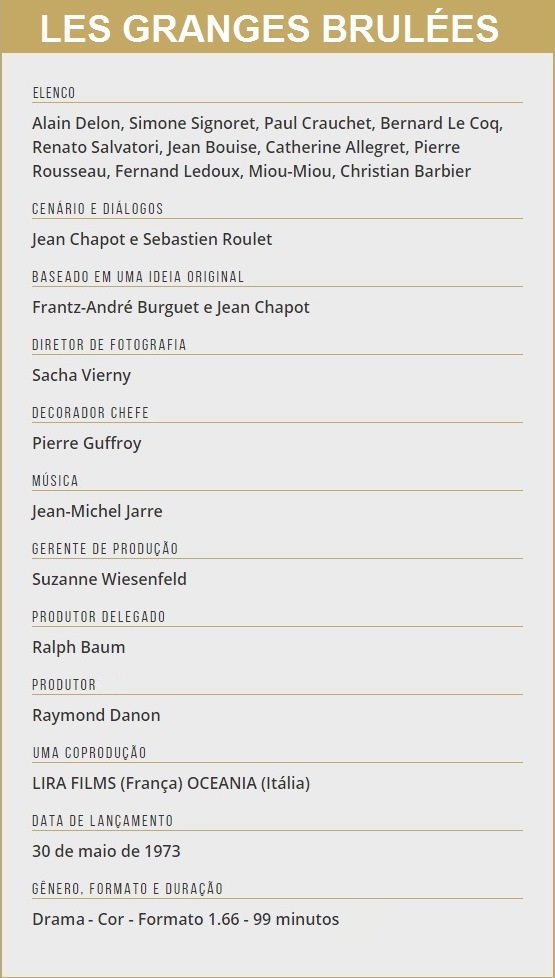The width and height of the screenshot is (555, 978).
Task: Select the ELENCO section heading
Action: click(x=54, y=93)
